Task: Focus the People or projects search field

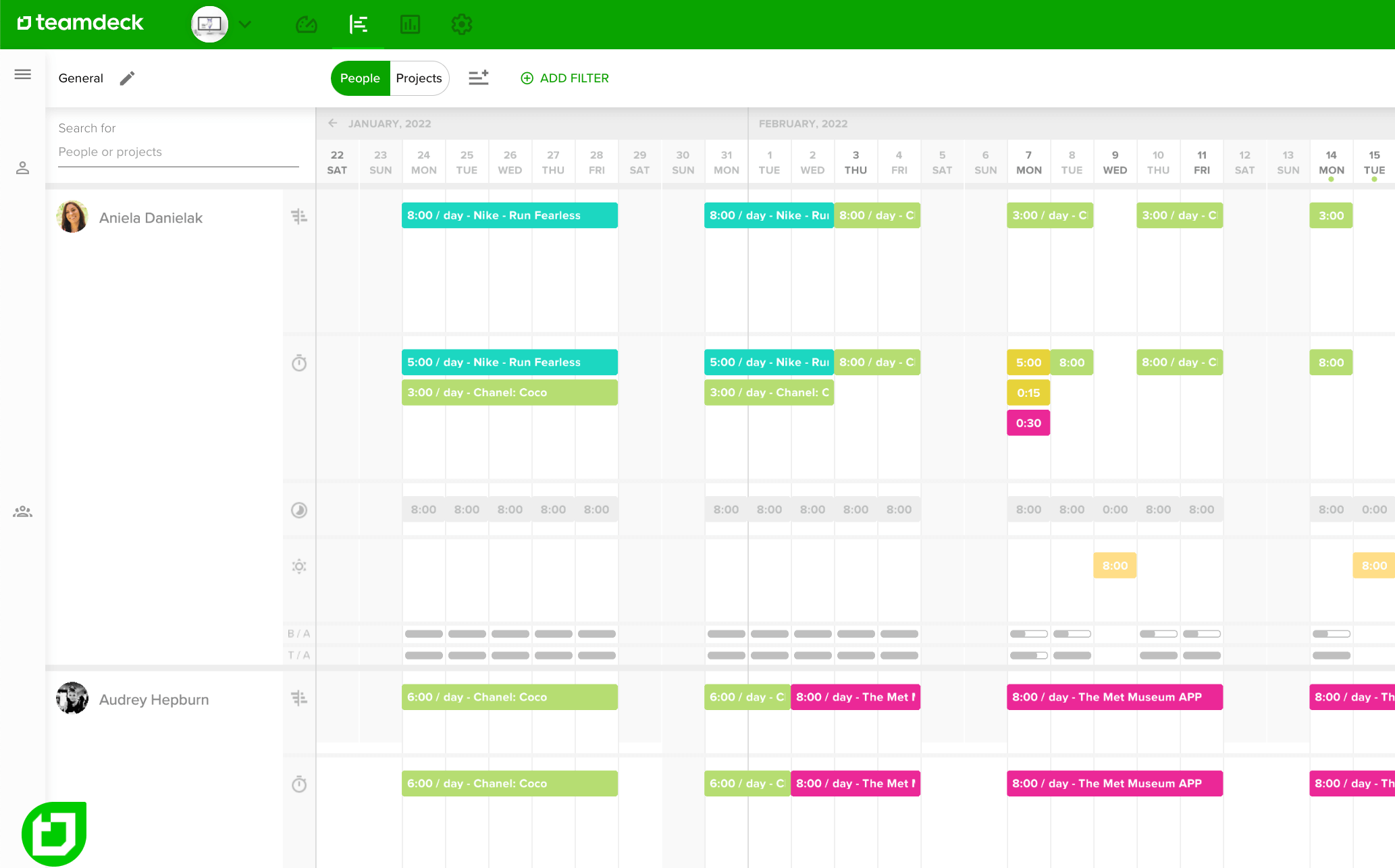Action: tap(178, 152)
